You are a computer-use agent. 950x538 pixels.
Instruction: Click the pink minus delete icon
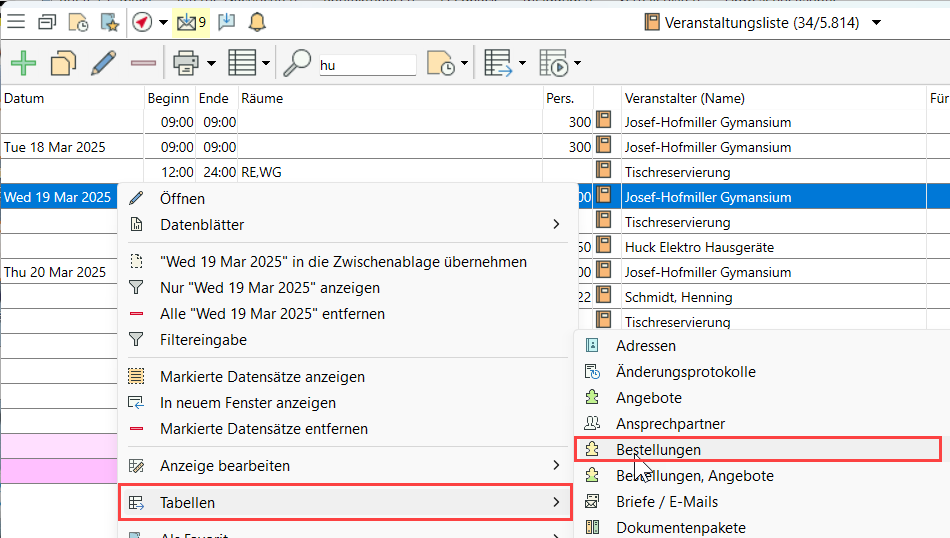(x=143, y=64)
